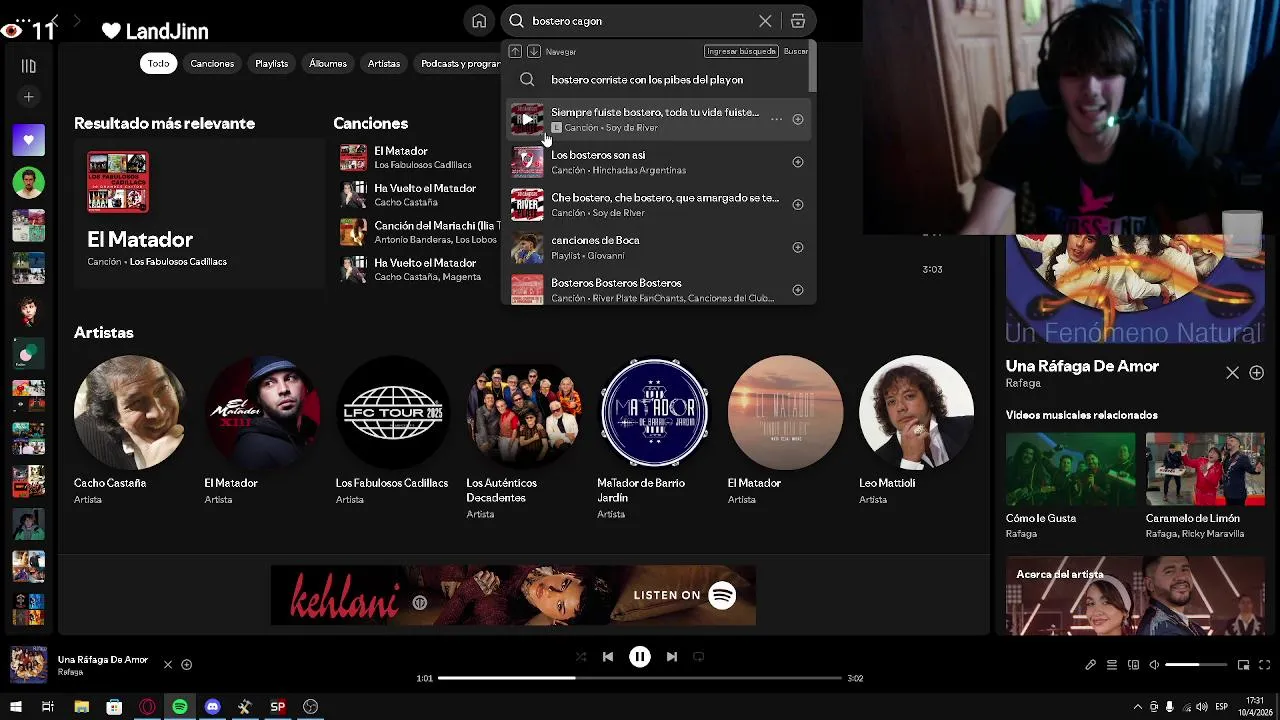Image resolution: width=1280 pixels, height=720 pixels.
Task: Remove now-playing track with X icon in bottom bar
Action: pos(168,664)
